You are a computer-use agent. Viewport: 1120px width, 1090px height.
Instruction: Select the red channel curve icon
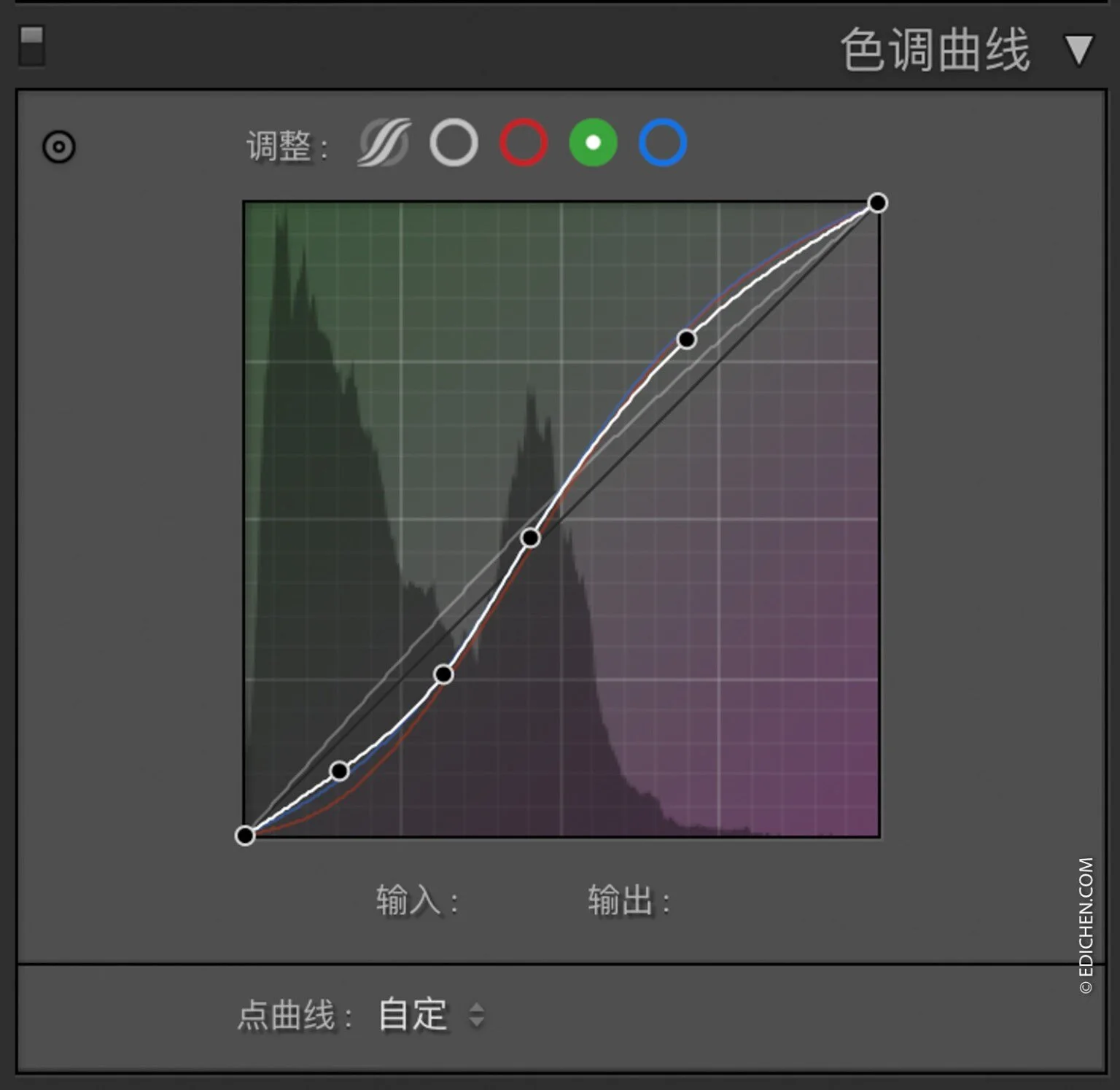pyautogui.click(x=524, y=144)
